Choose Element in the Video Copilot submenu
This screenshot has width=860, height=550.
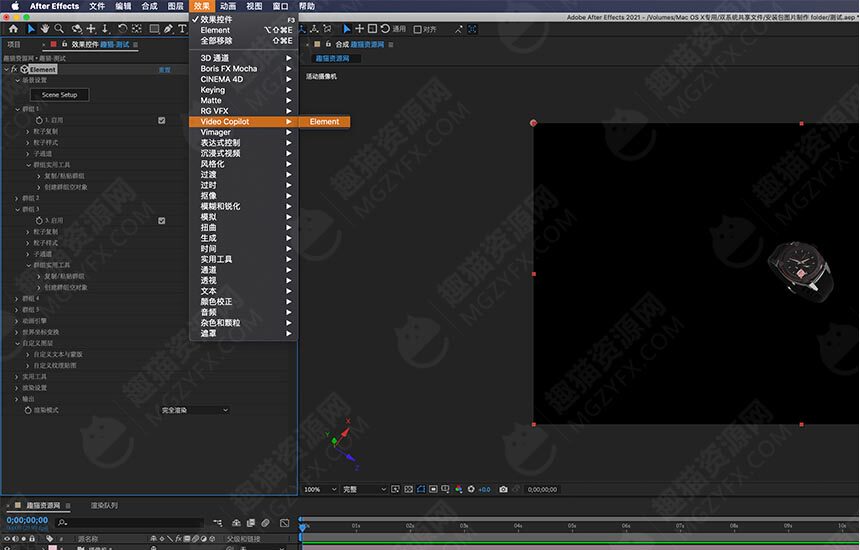pos(324,122)
